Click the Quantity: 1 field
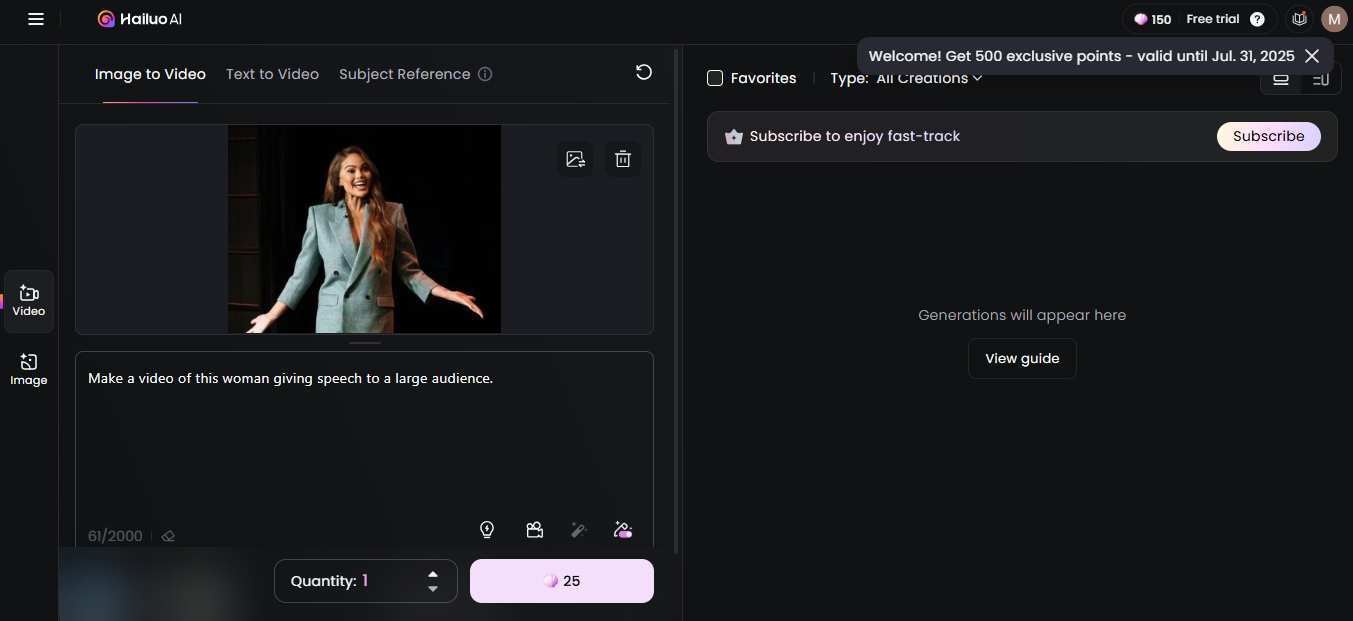This screenshot has width=1353, height=621. [366, 581]
